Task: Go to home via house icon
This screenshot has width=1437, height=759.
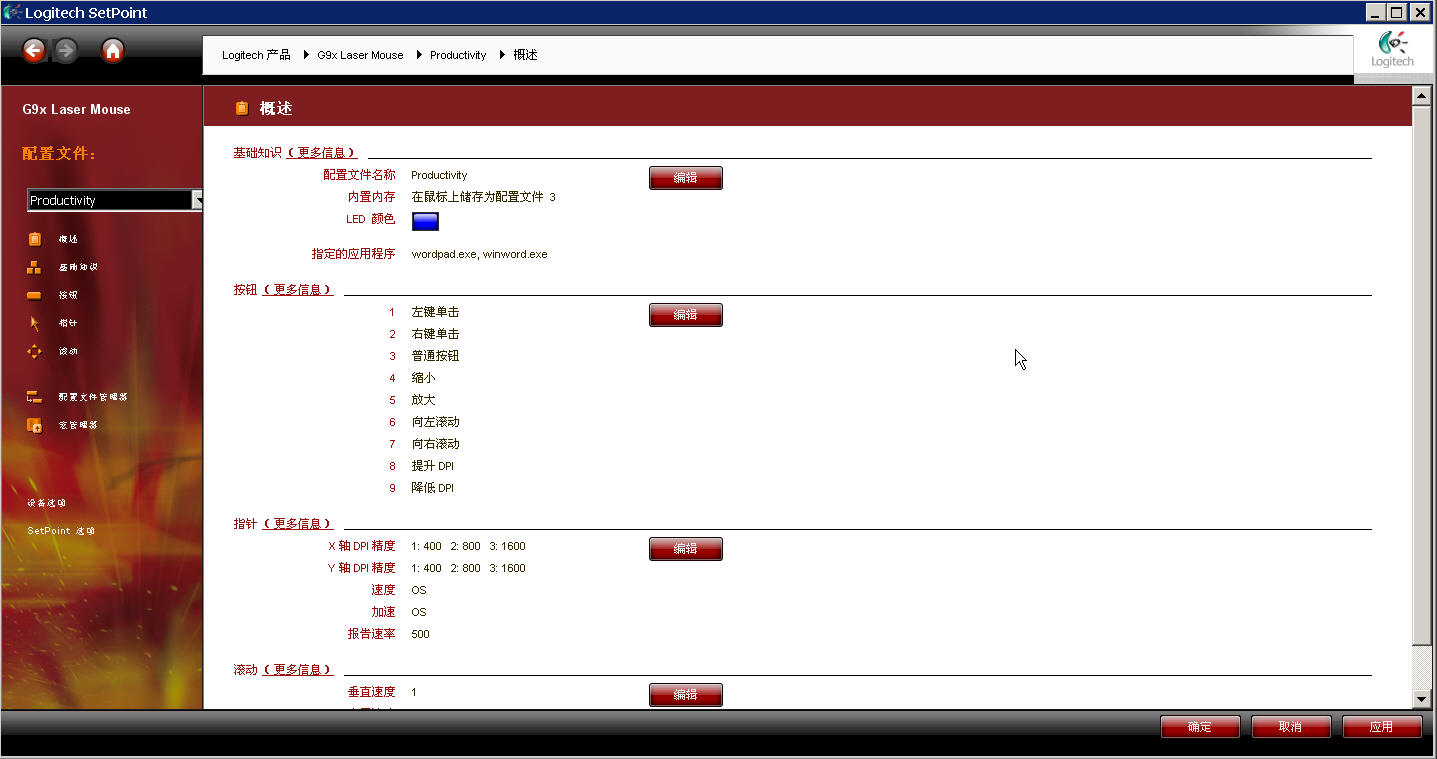Action: point(113,50)
